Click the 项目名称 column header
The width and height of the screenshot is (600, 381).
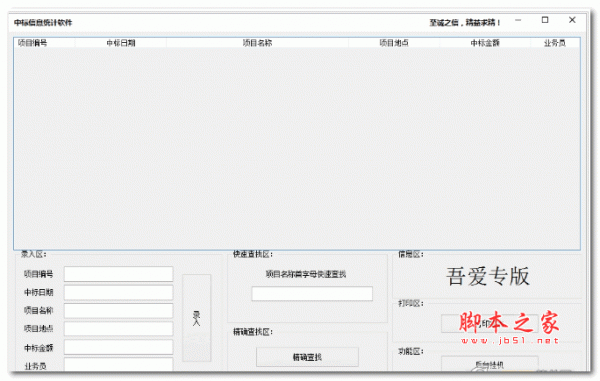[258, 43]
